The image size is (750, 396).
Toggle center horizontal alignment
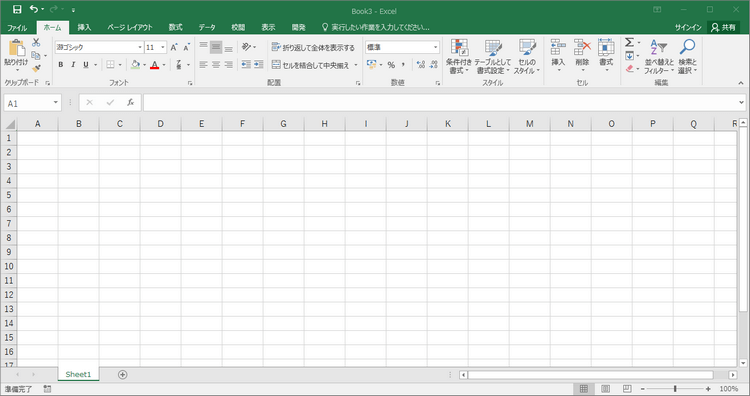(x=216, y=65)
